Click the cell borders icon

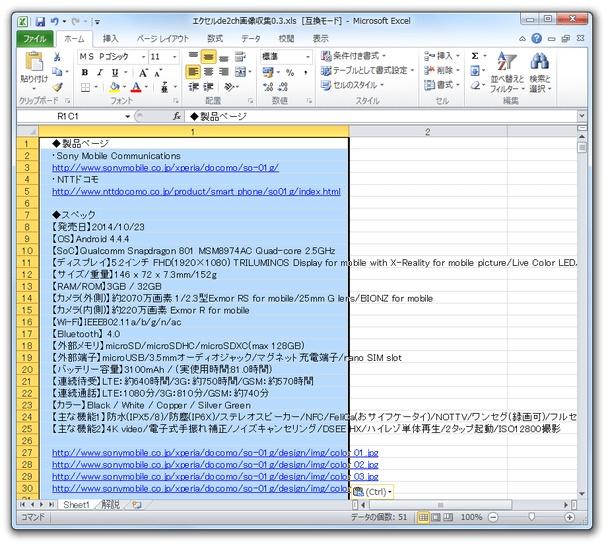tap(85, 87)
